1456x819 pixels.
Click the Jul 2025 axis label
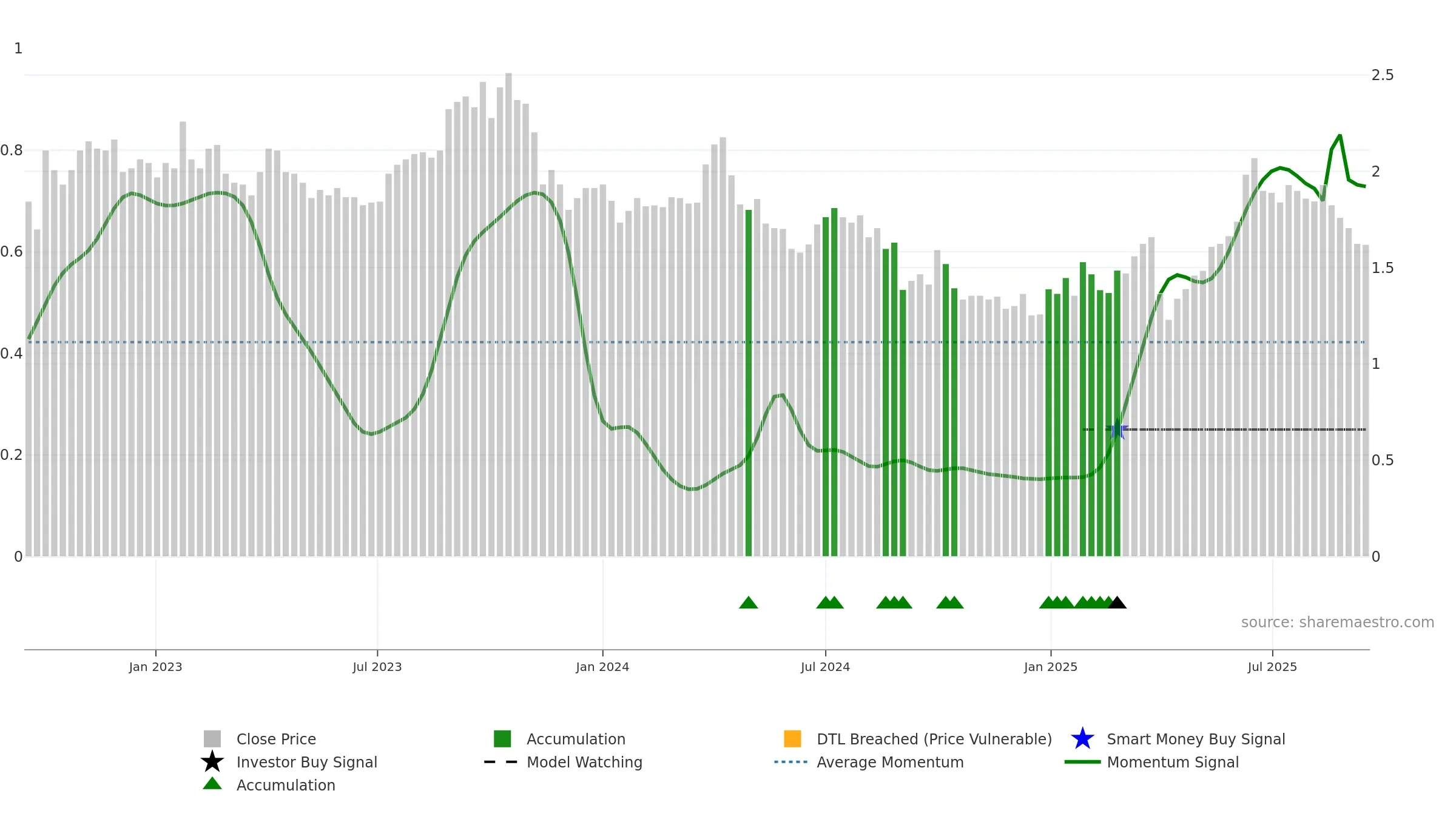pyautogui.click(x=1272, y=667)
